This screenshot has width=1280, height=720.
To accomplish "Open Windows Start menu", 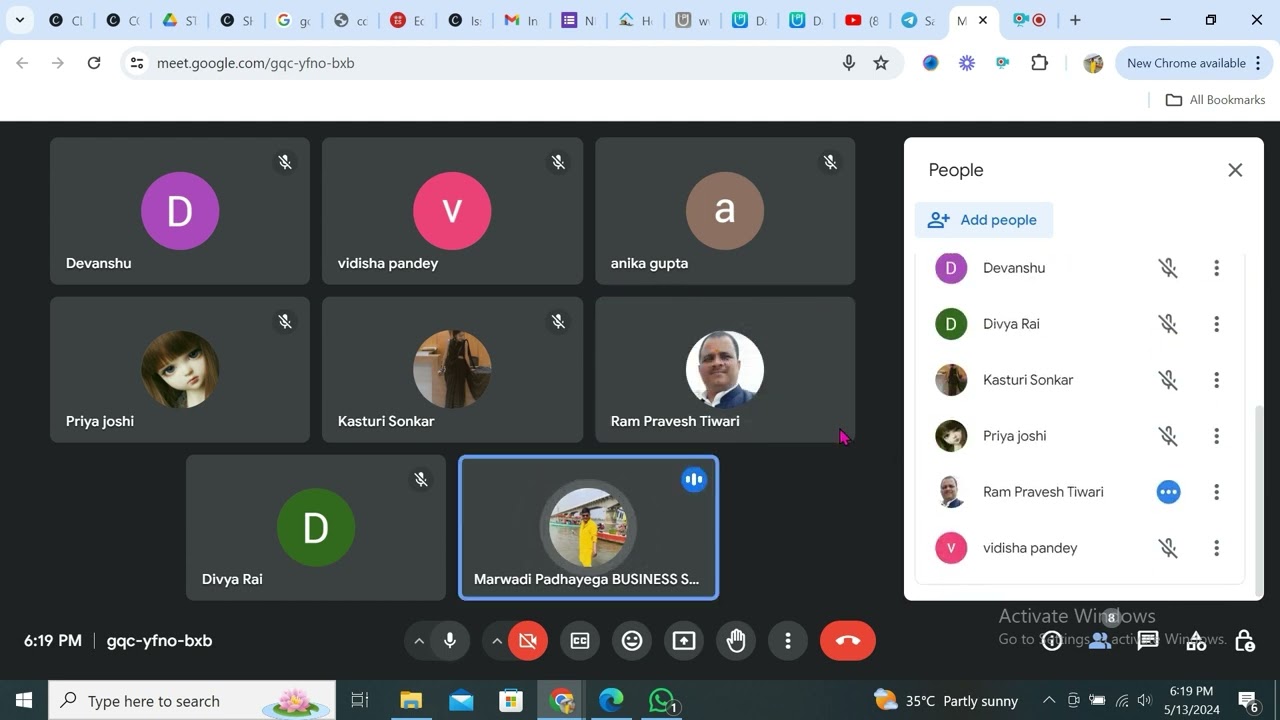I will [x=24, y=701].
